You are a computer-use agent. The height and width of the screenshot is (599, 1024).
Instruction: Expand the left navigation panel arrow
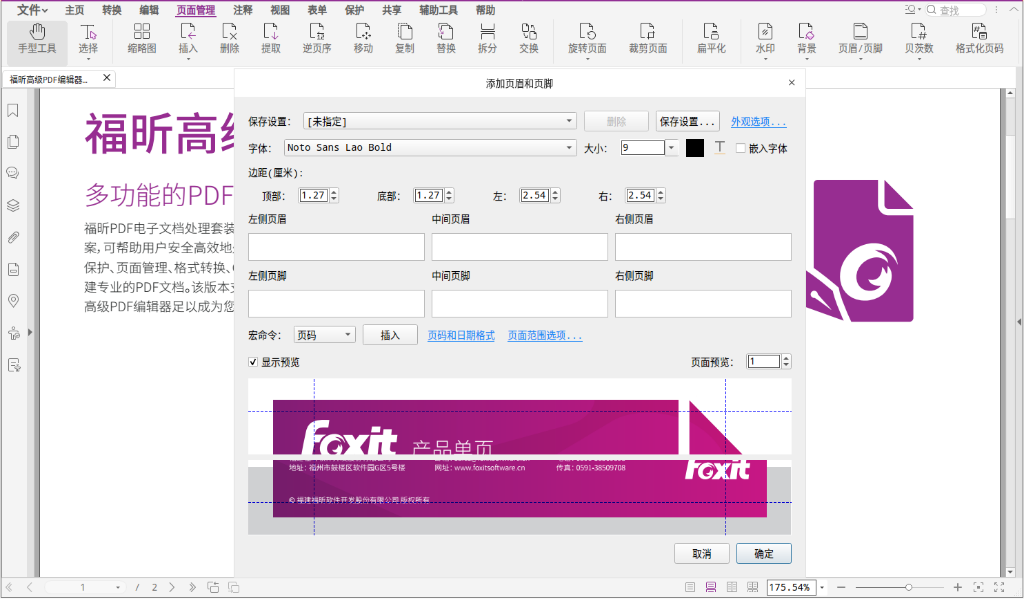[x=30, y=332]
